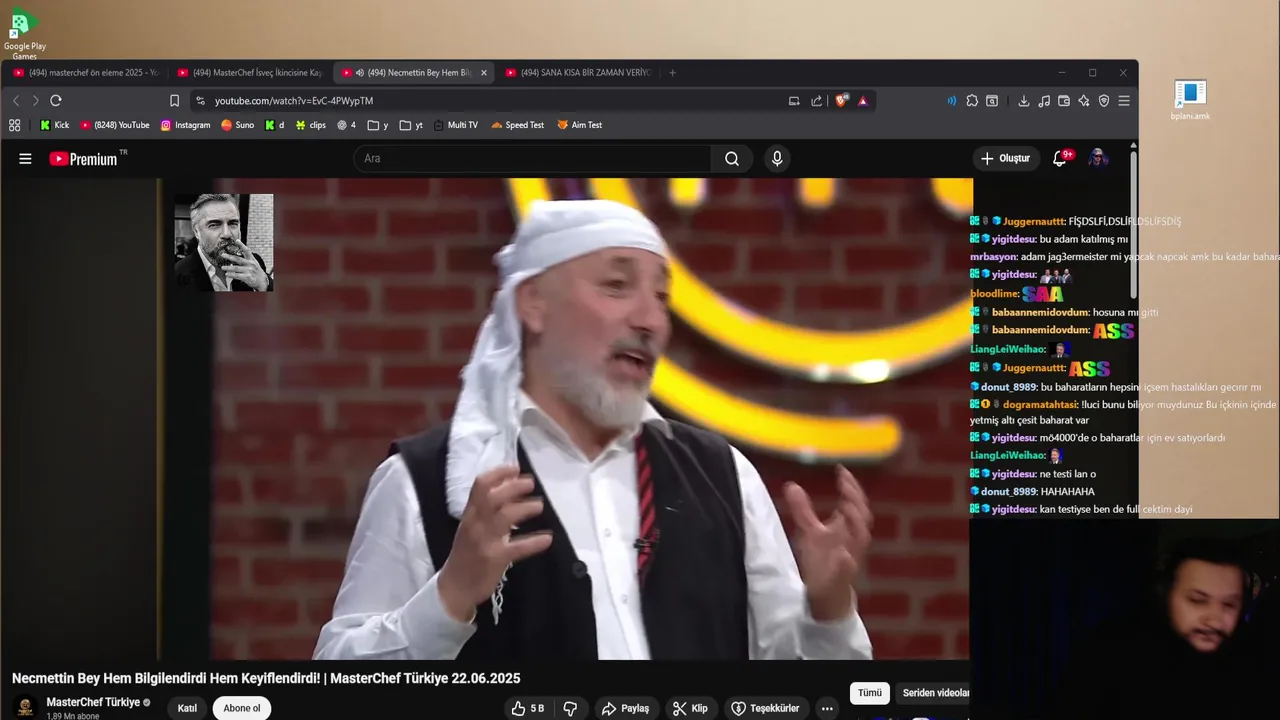Image resolution: width=1280 pixels, height=720 pixels.
Task: Open the Kick bookmark
Action: tap(54, 125)
